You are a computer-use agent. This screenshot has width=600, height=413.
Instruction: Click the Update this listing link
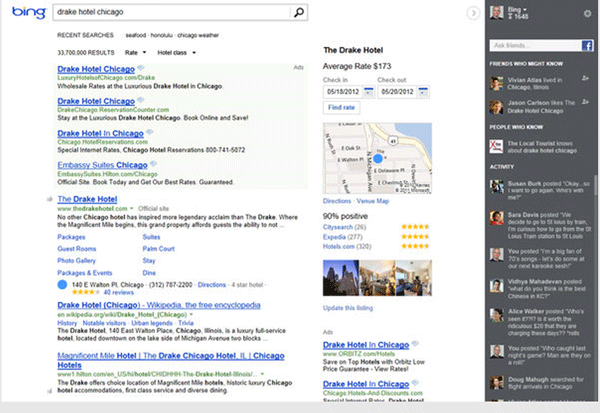pyautogui.click(x=348, y=308)
